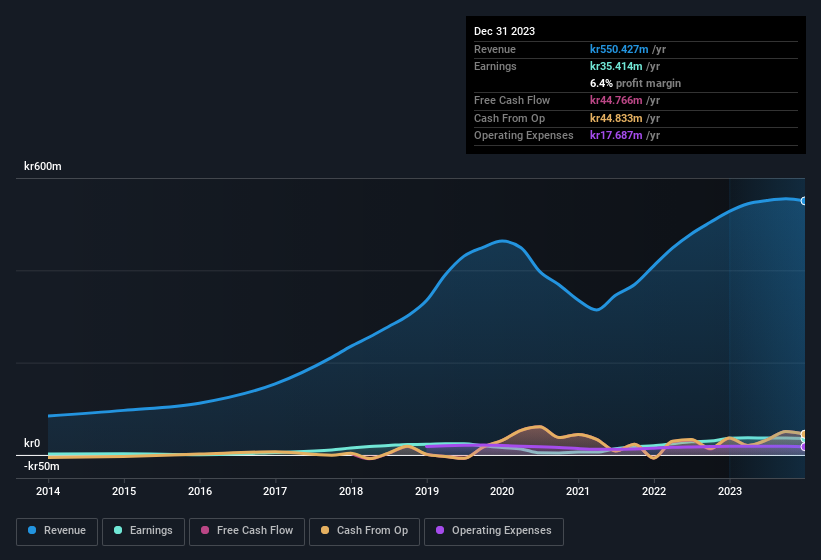Click the -kr50m y-axis label
821x560 pixels.
click(41, 466)
